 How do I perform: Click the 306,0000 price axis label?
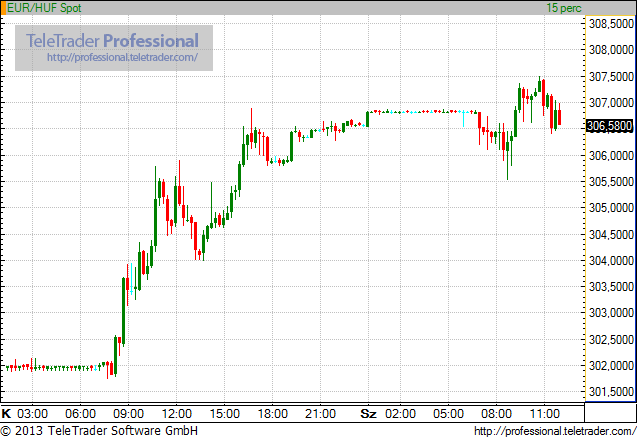[611, 155]
